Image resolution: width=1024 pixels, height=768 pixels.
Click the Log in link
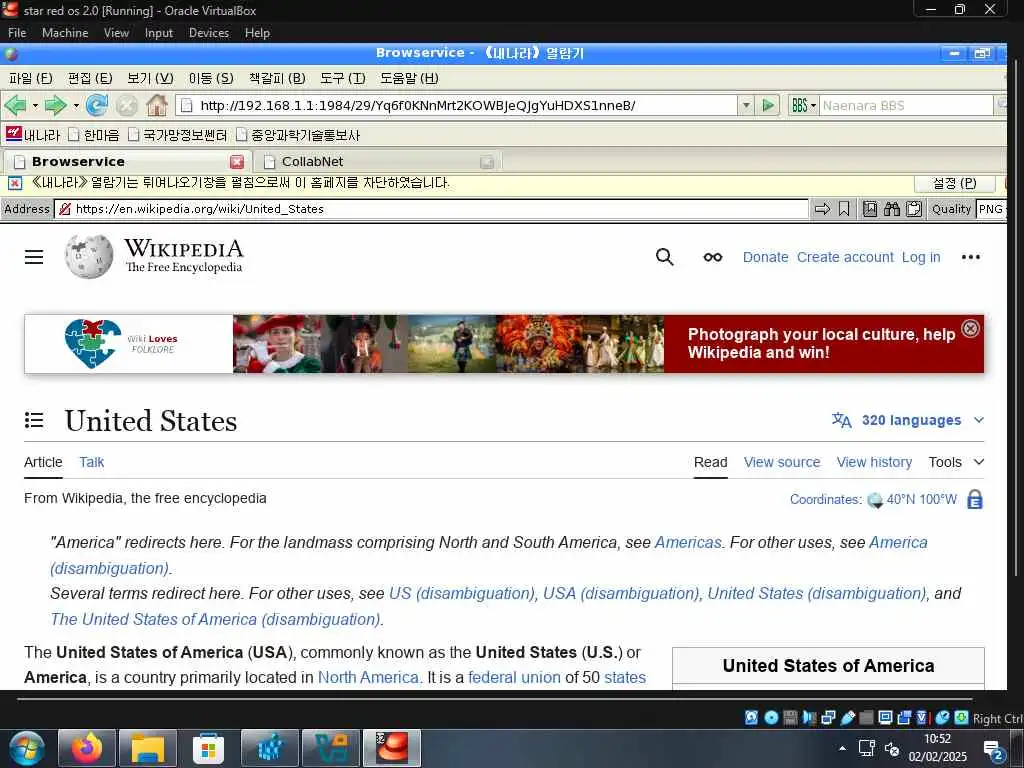pos(921,257)
